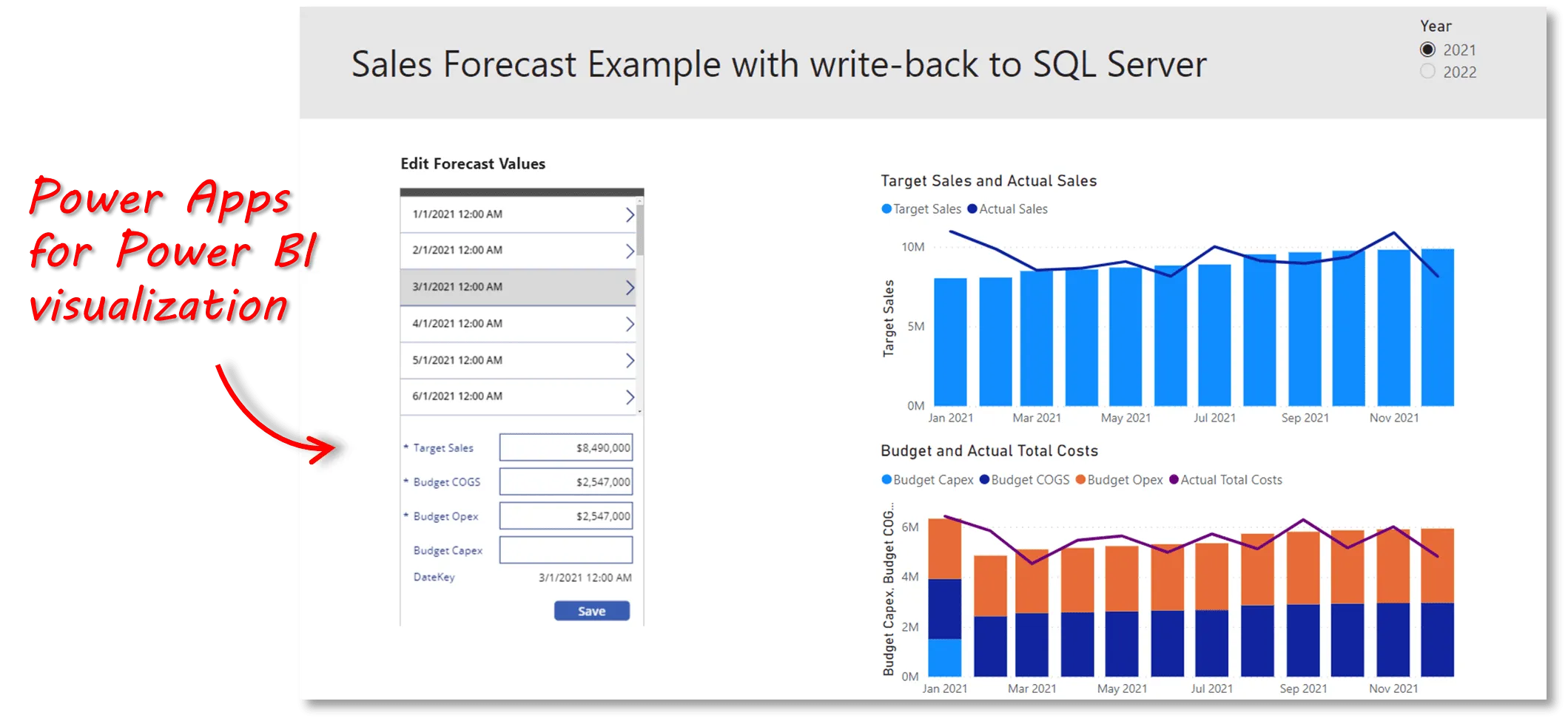
Task: Select the 2021 year radio button
Action: [1427, 50]
